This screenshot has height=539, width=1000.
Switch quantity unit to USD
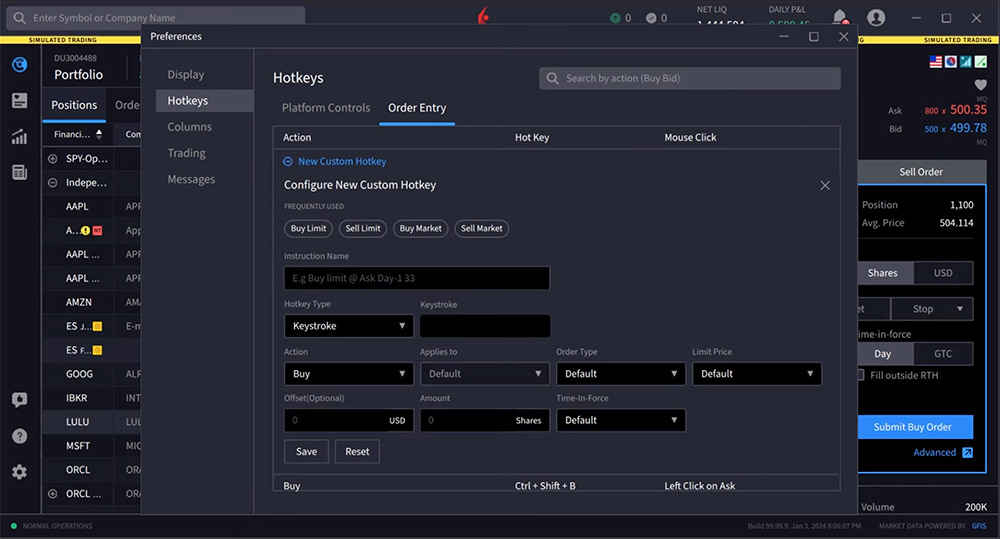(x=942, y=273)
